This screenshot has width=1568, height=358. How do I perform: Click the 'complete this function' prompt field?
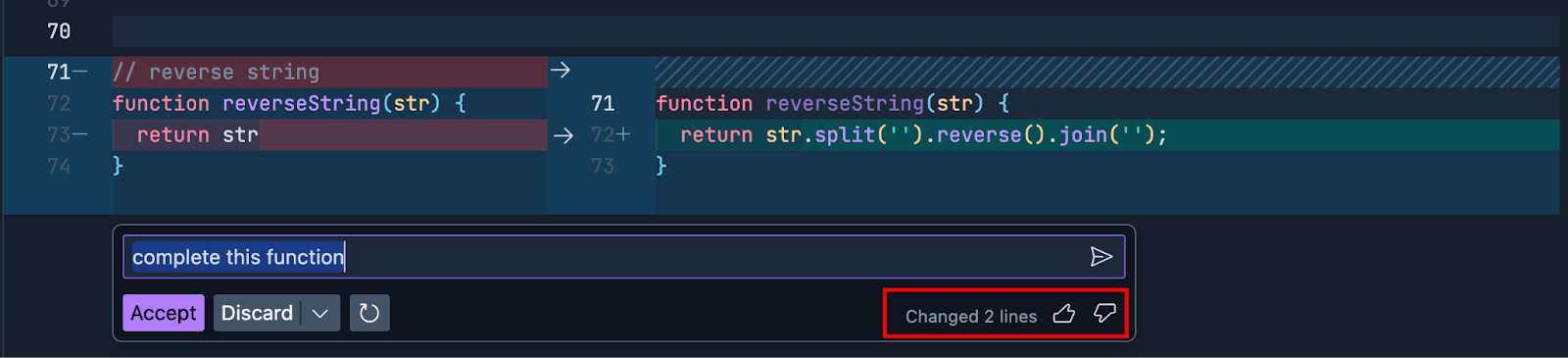(x=624, y=257)
